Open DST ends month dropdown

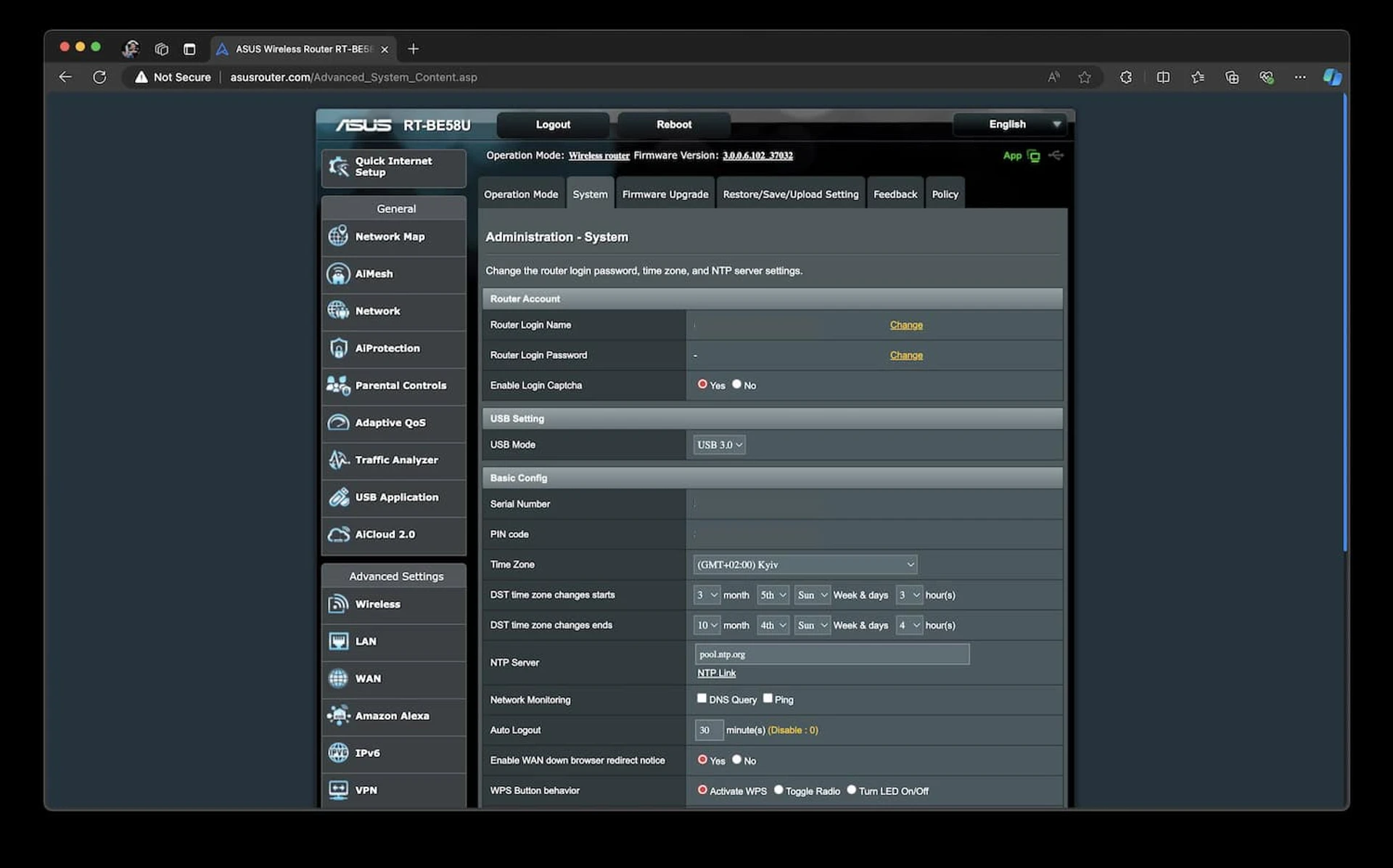[707, 625]
